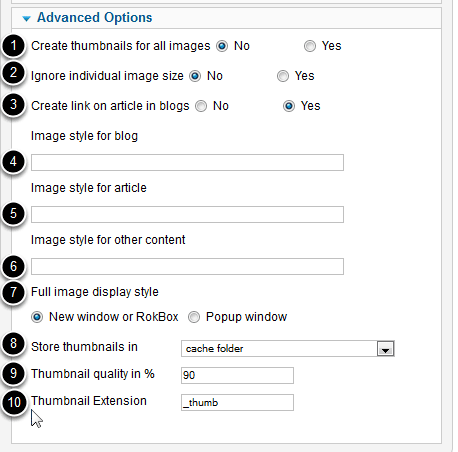Click the cache folder combo box

(288, 349)
